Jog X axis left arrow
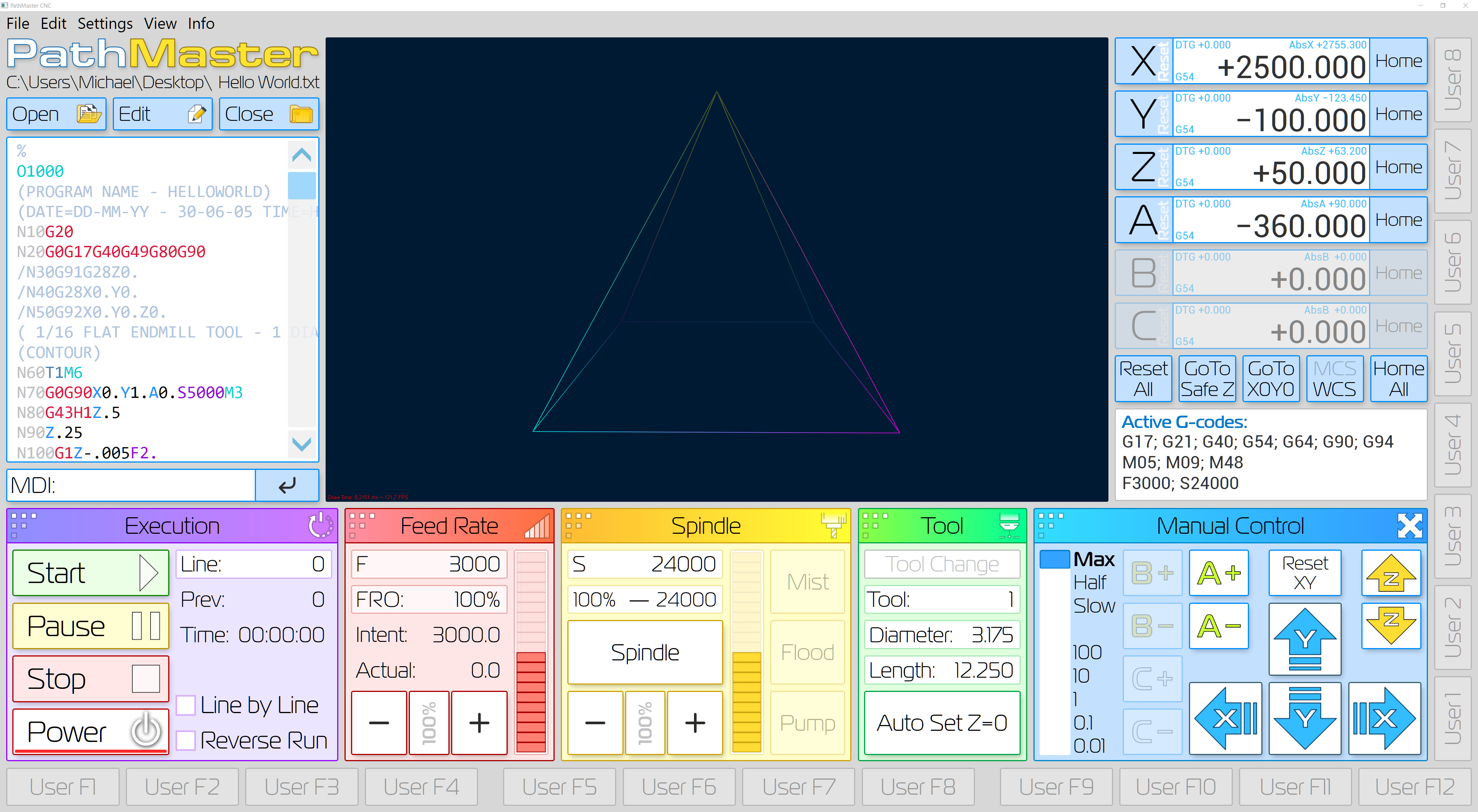Viewport: 1478px width, 812px height. 1225,718
